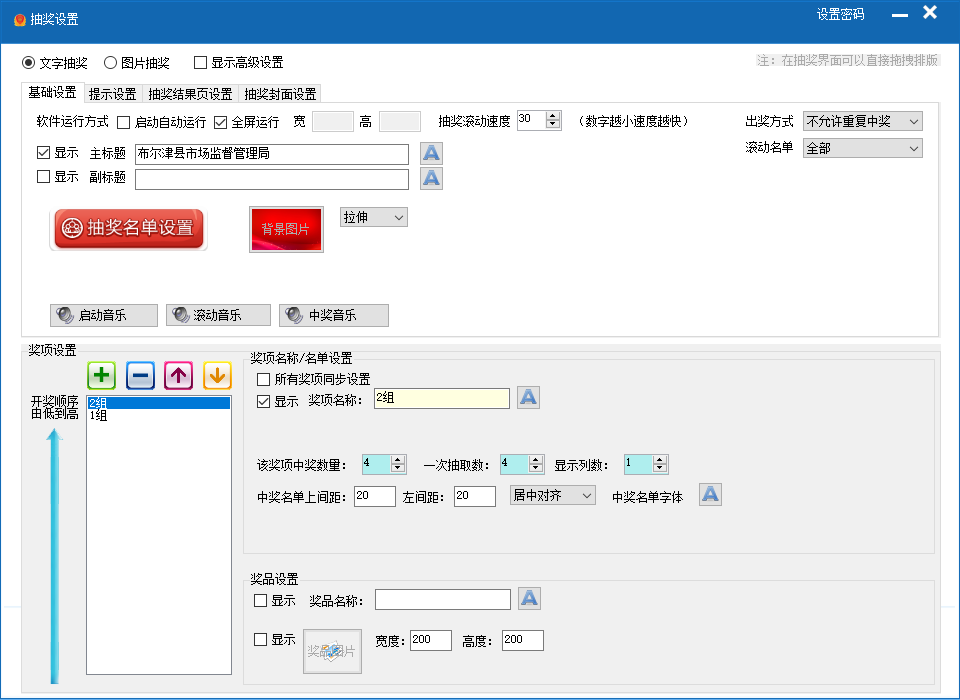Image resolution: width=960 pixels, height=700 pixels.
Task: Switch to the 提示设置 tab
Action: click(112, 94)
